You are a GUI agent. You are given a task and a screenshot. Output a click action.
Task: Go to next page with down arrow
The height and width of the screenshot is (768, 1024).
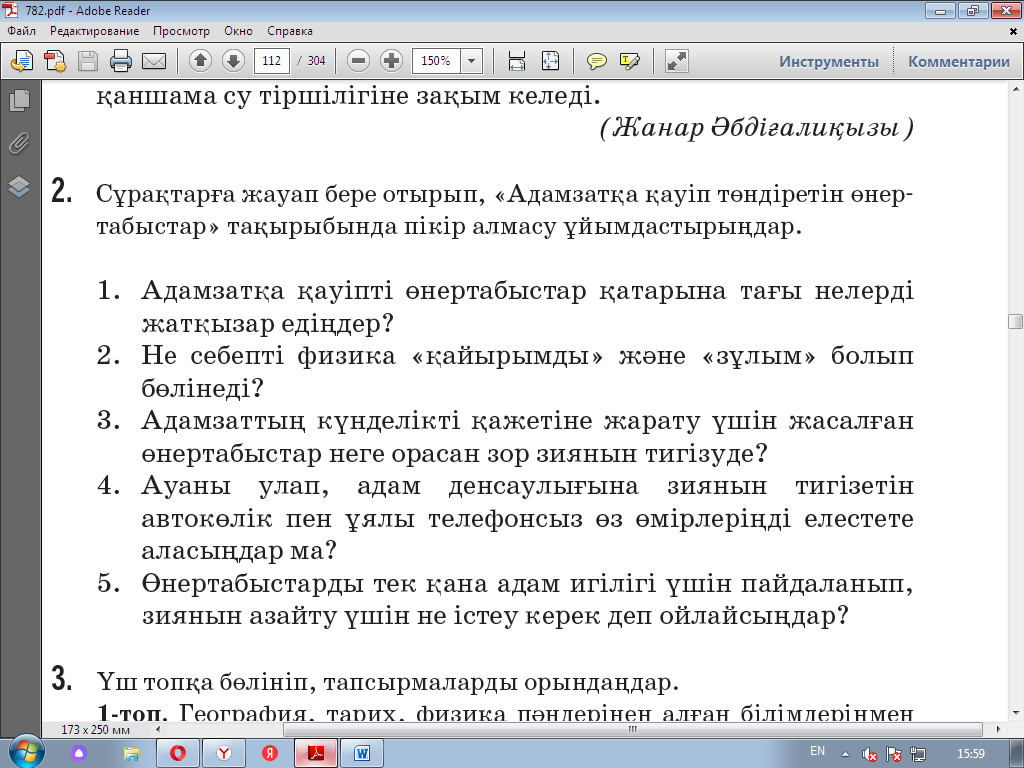(233, 61)
